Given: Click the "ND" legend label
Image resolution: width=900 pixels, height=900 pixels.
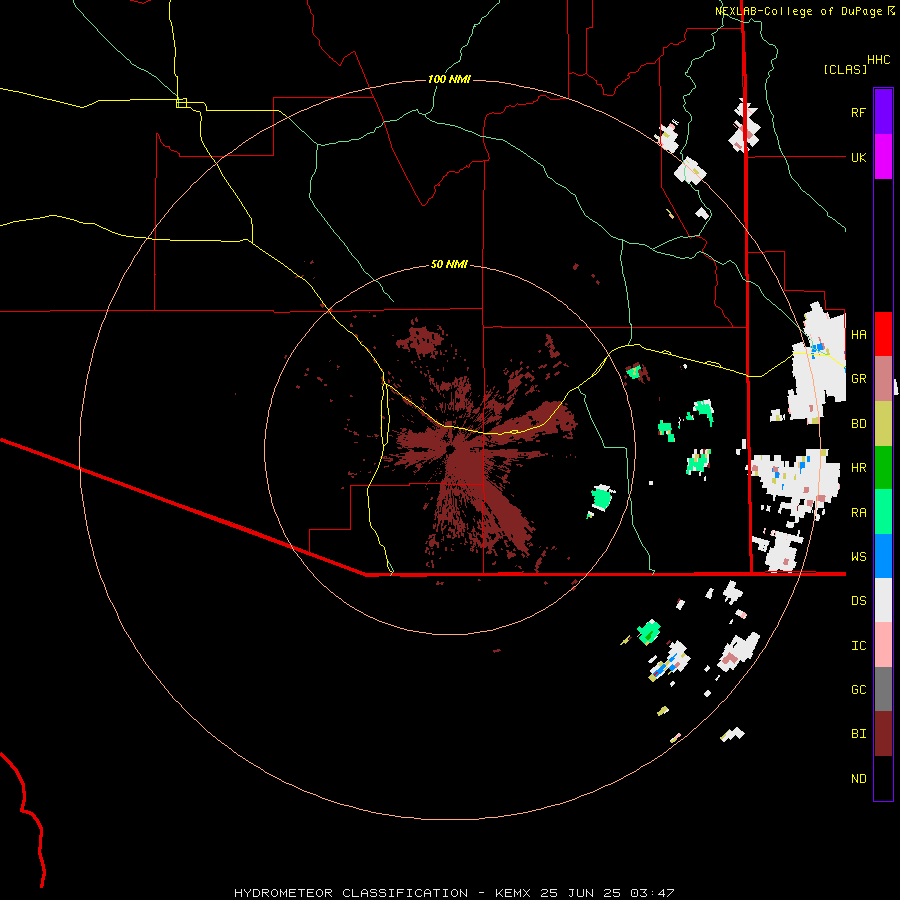Looking at the screenshot, I should 858,779.
